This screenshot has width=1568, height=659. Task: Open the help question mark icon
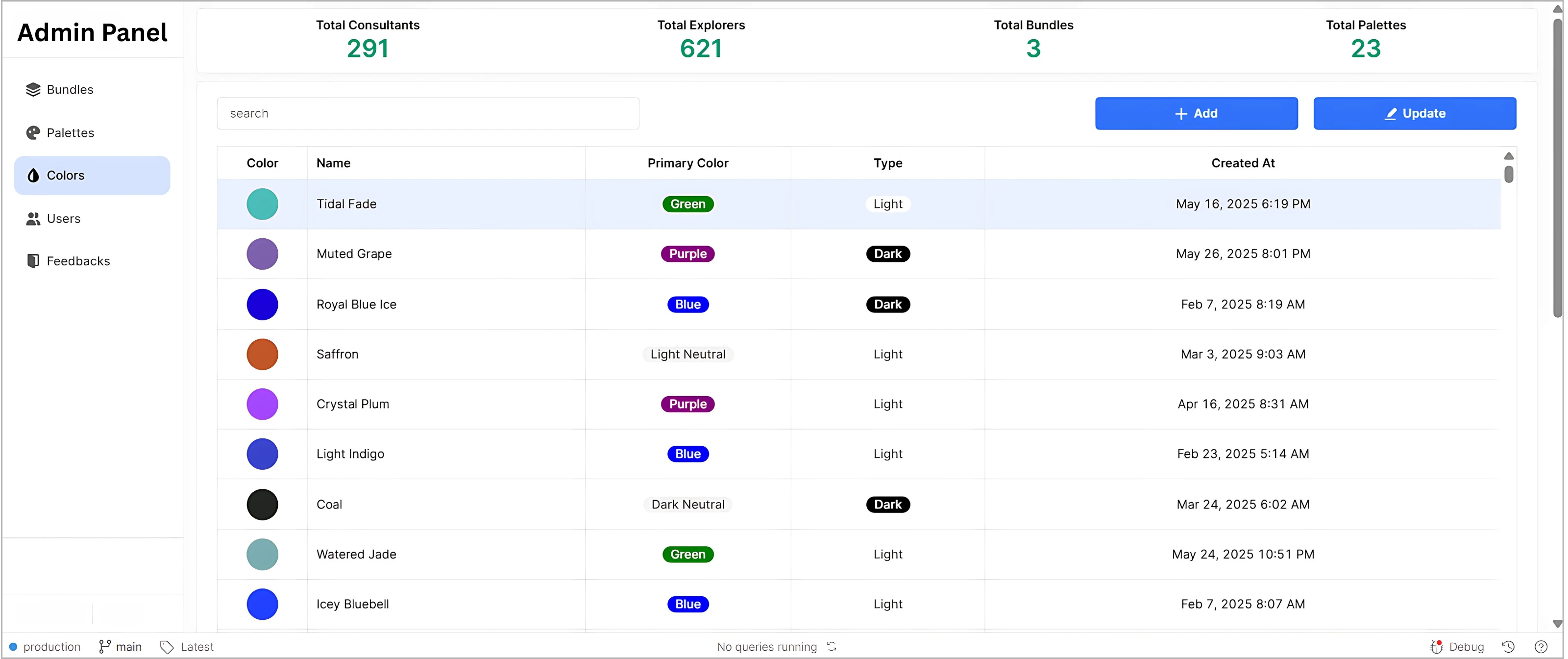coord(1541,647)
